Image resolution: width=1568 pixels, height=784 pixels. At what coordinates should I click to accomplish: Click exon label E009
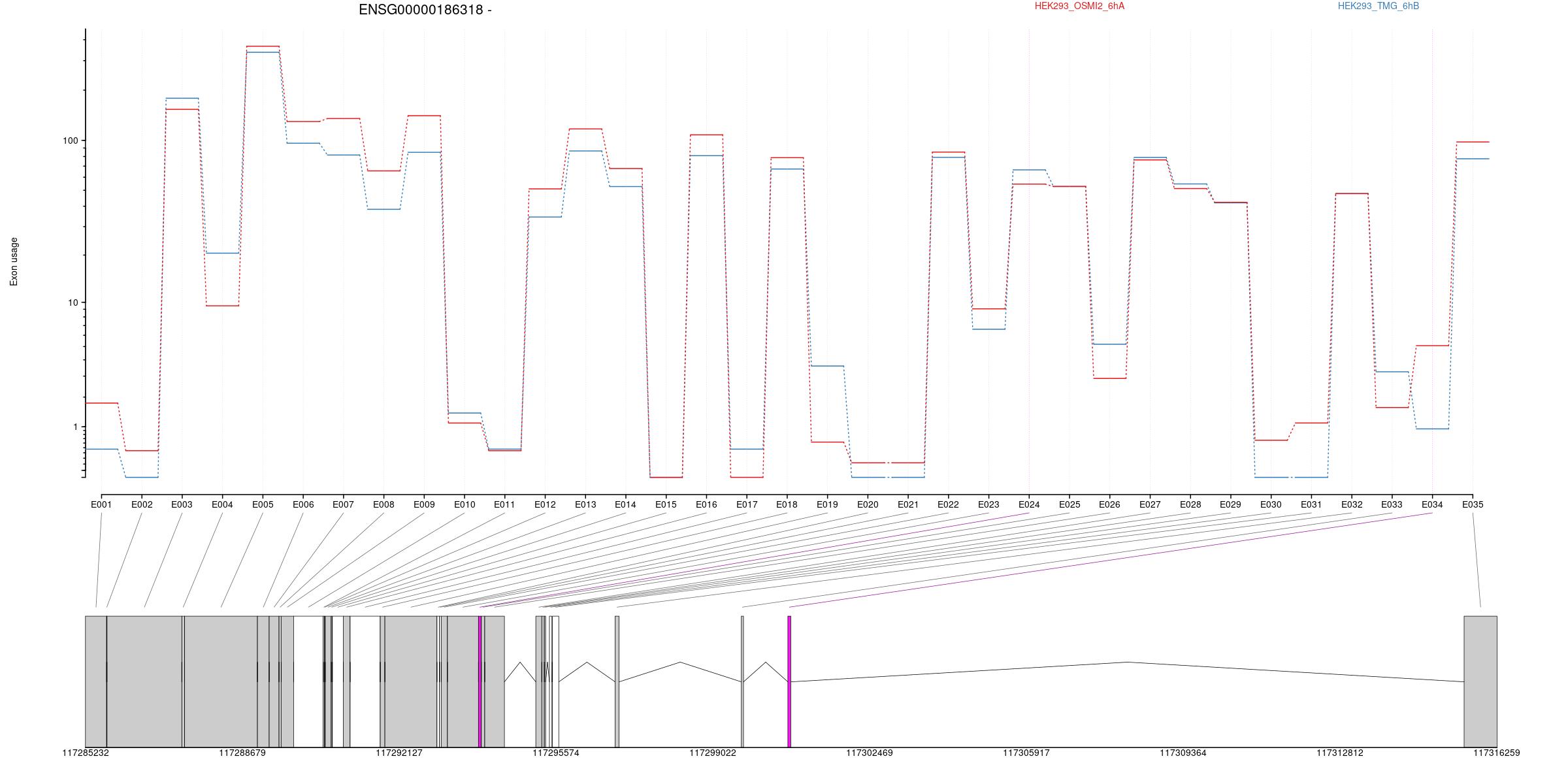click(424, 504)
